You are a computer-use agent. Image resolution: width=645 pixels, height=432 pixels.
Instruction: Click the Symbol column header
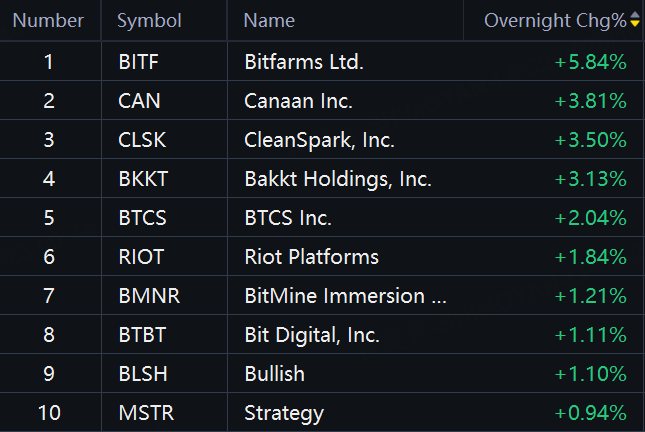(149, 21)
